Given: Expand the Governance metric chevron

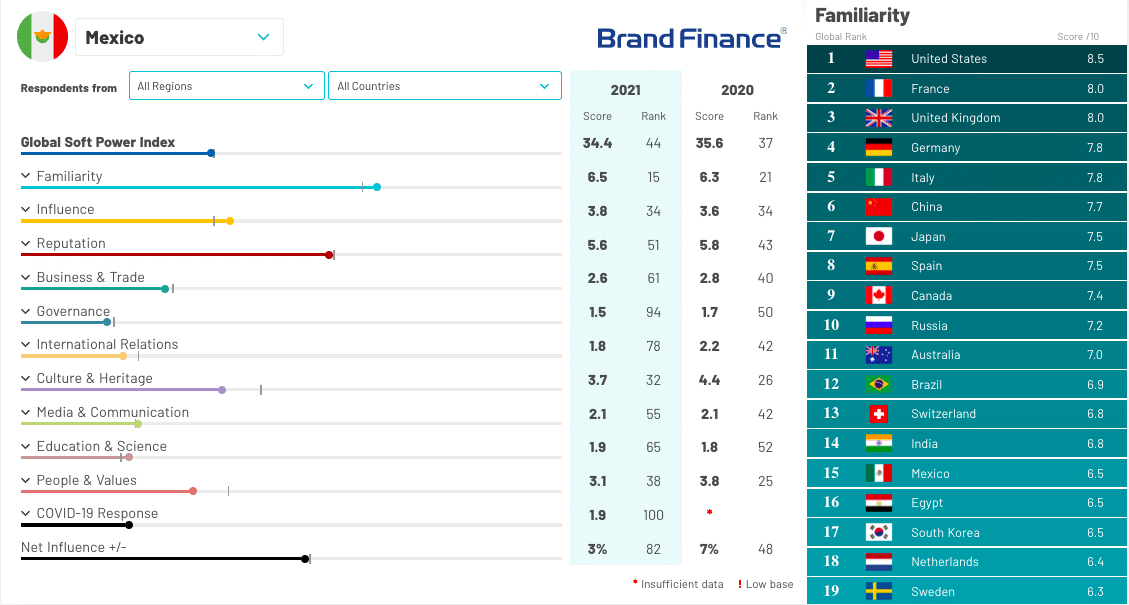Looking at the screenshot, I should point(26,311).
